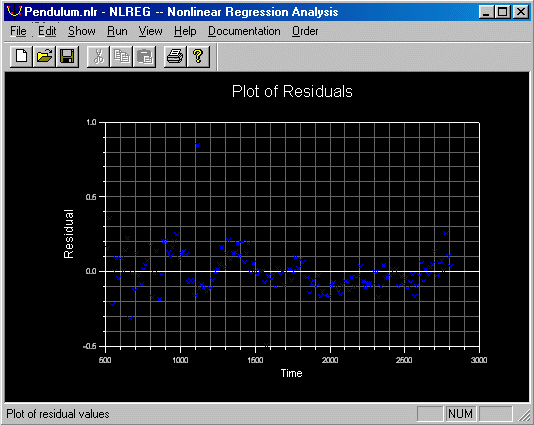Open the Show menu

[x=82, y=31]
